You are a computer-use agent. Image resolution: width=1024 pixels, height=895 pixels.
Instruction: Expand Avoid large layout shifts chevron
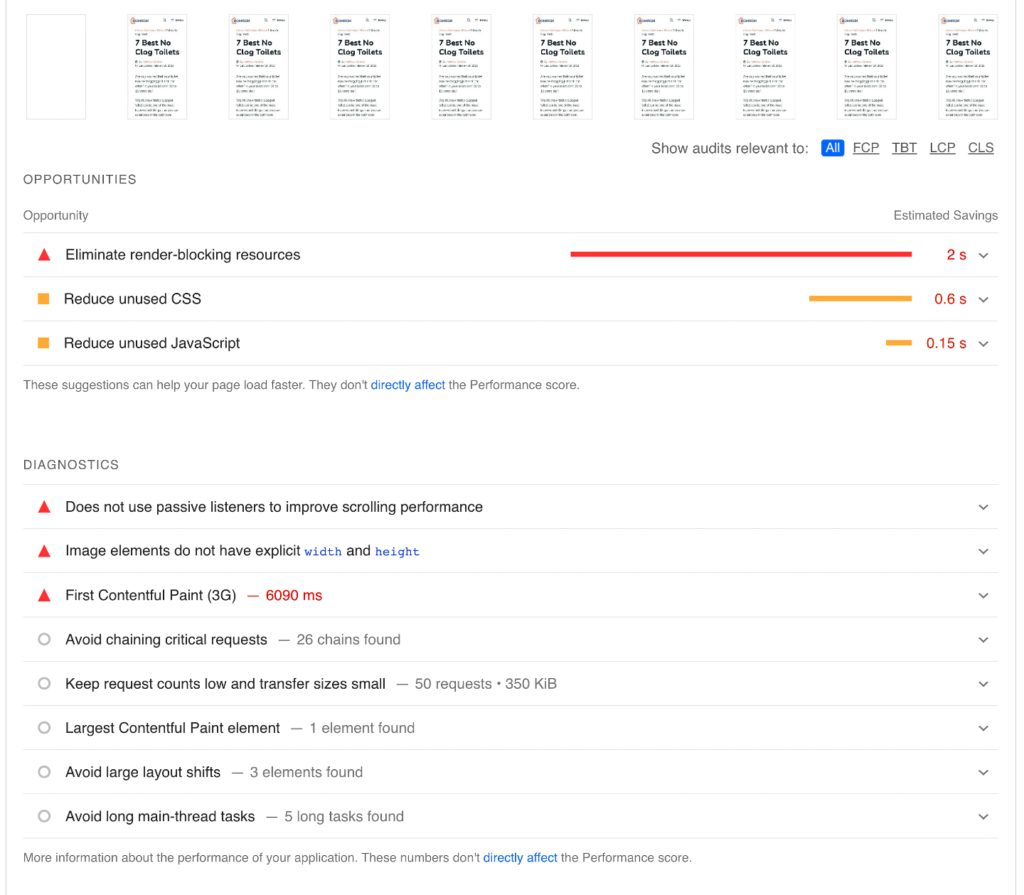[x=983, y=772]
